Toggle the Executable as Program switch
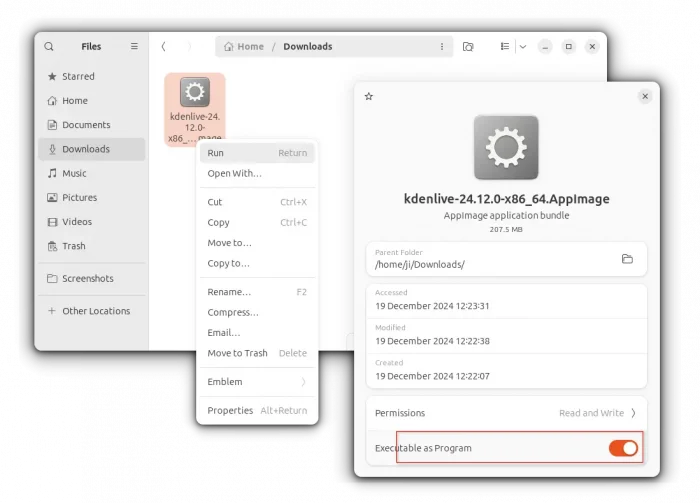Image resolution: width=700 pixels, height=503 pixels. click(x=623, y=448)
